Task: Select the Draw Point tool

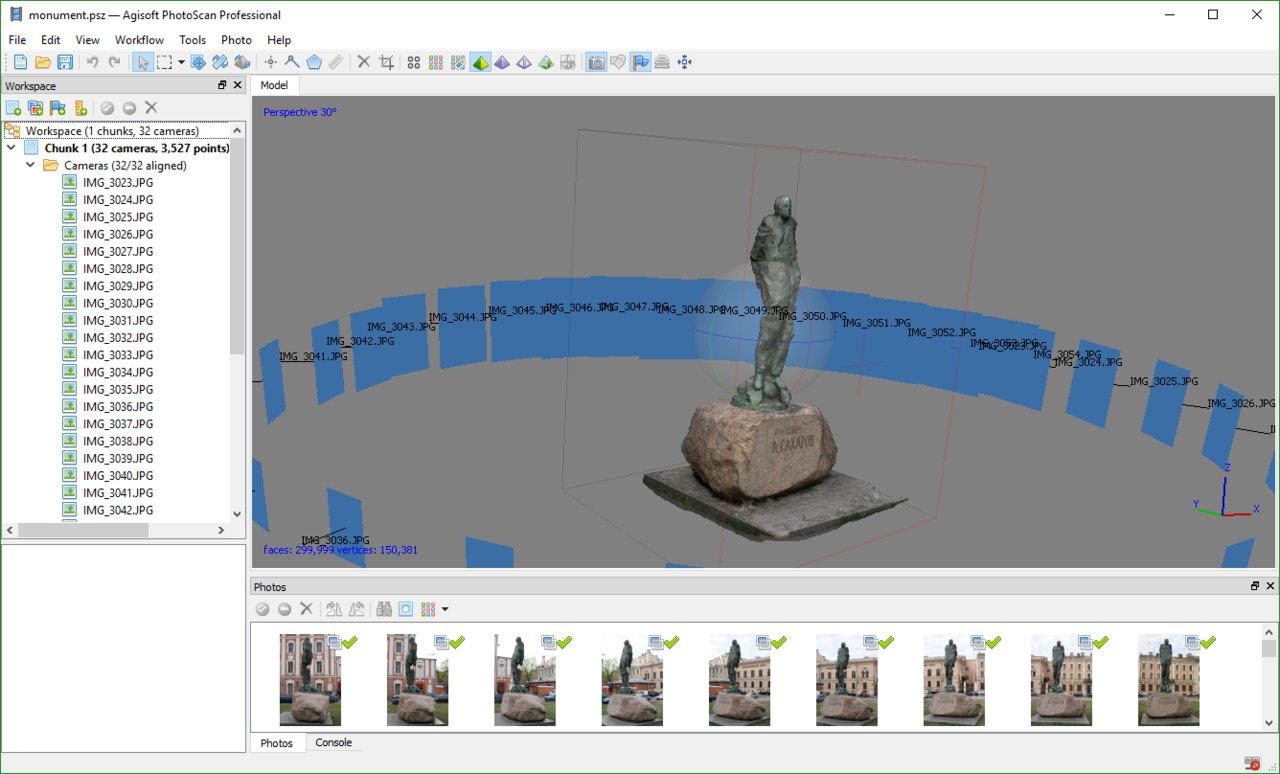Action: click(270, 62)
